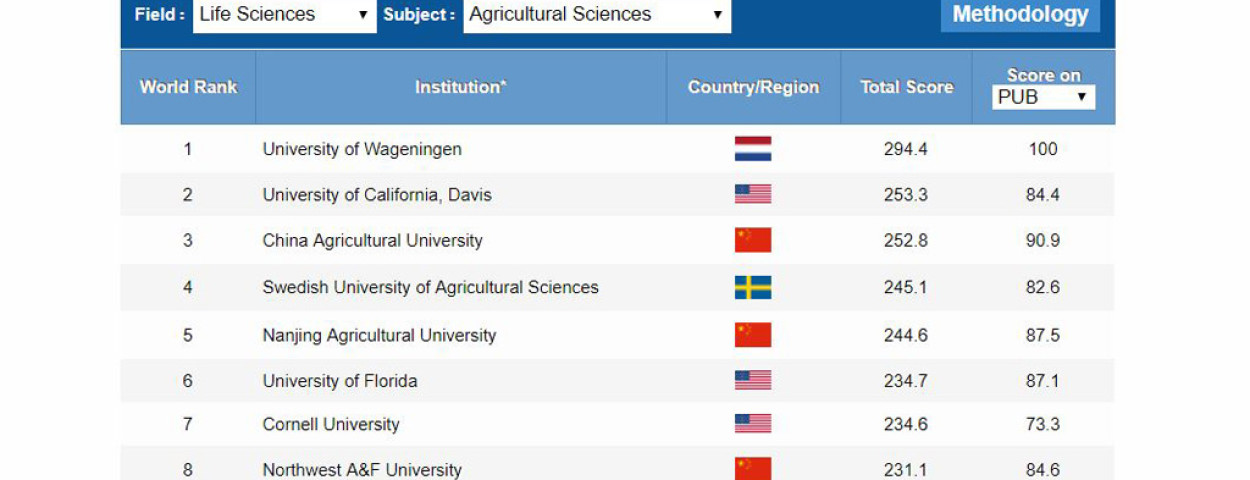This screenshot has height=480, width=1250.
Task: Open Swedish University of Agricultural Sciences link
Action: pyautogui.click(x=430, y=287)
